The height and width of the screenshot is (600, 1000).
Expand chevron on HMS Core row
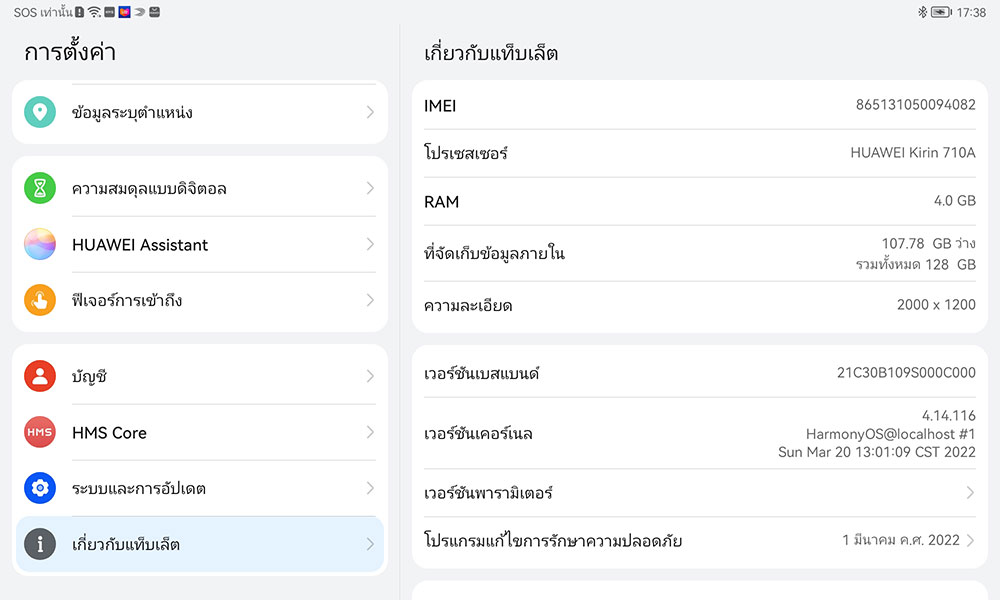pyautogui.click(x=370, y=432)
